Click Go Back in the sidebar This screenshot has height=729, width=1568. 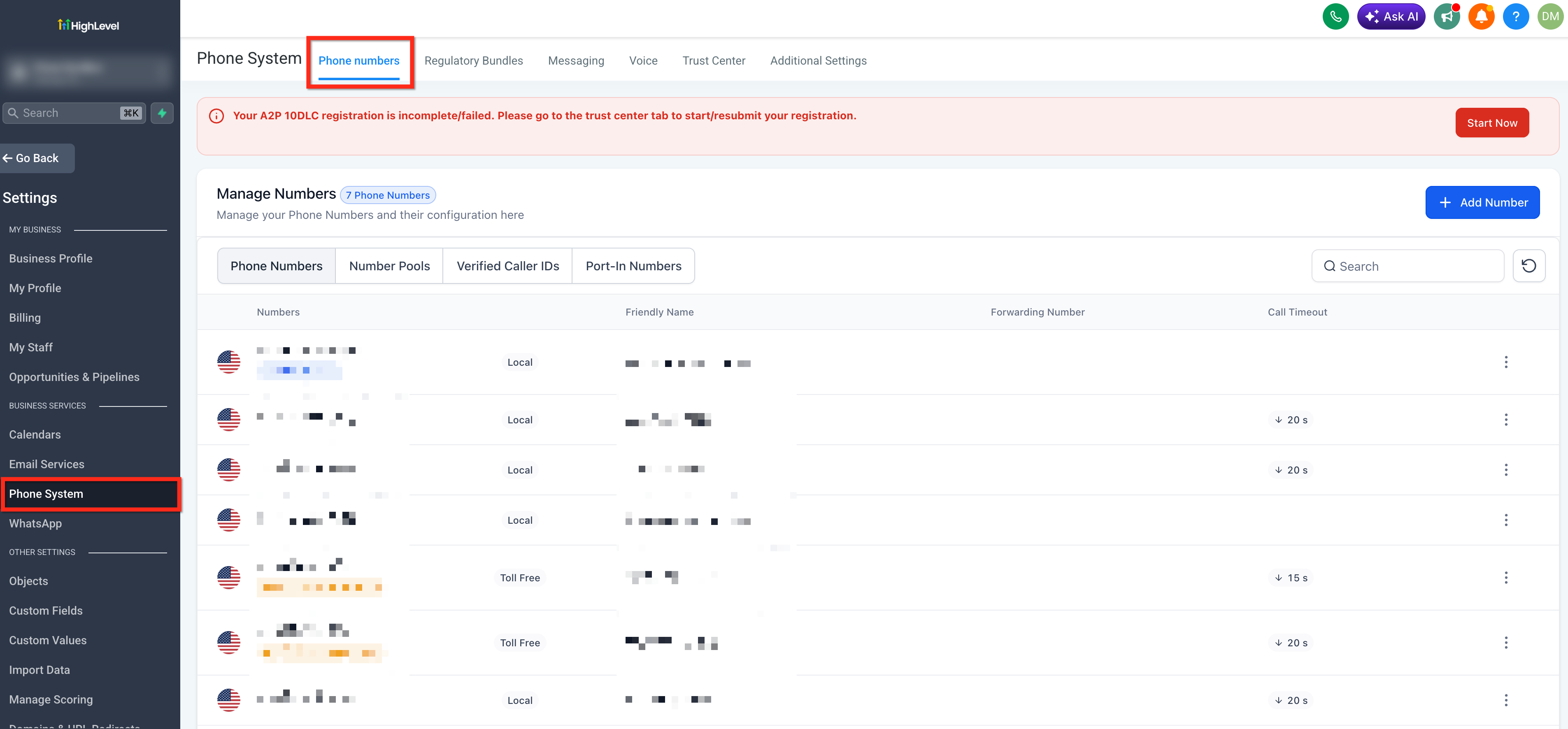tap(37, 158)
